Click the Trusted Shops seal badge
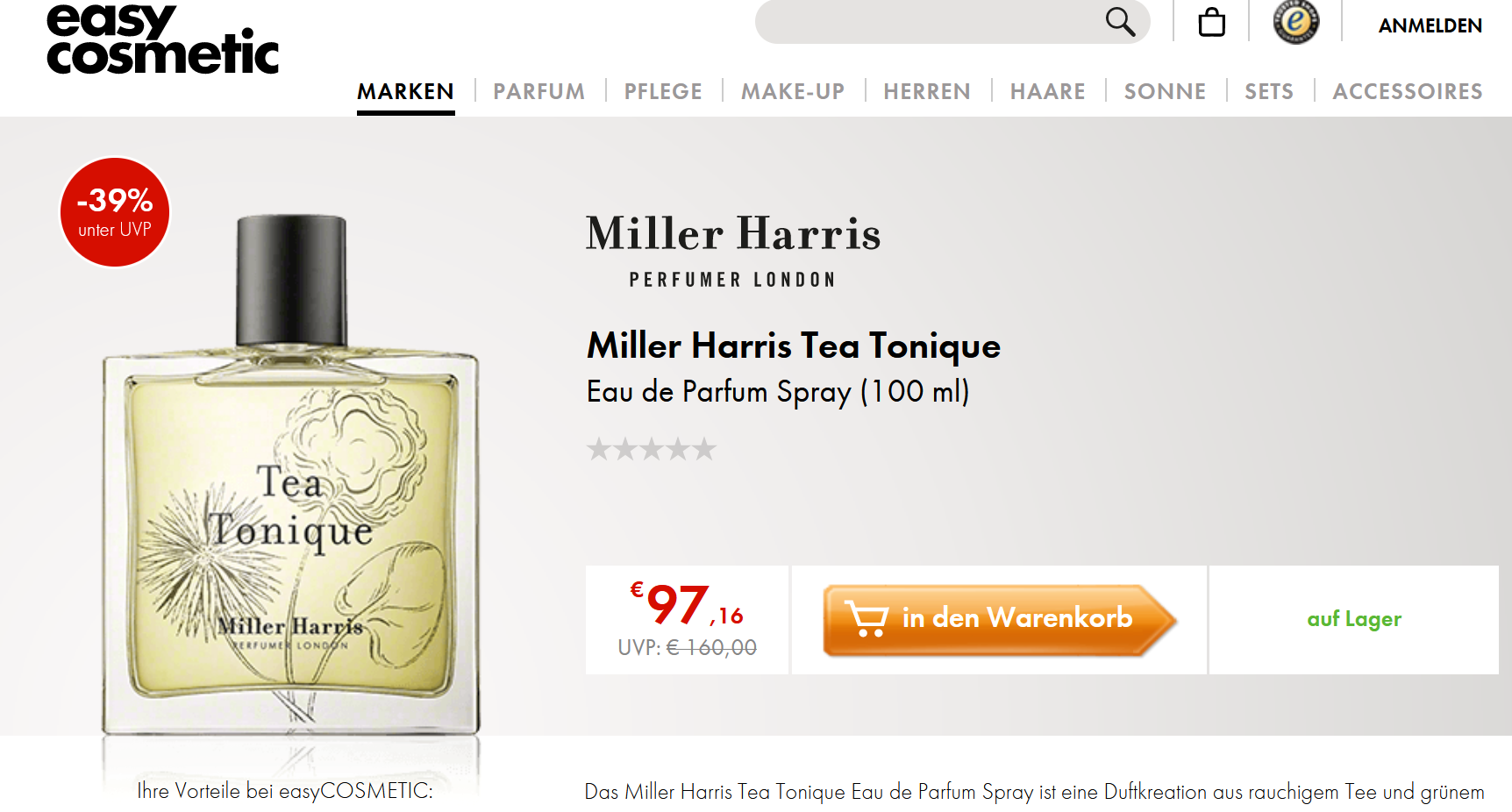 (x=1296, y=22)
